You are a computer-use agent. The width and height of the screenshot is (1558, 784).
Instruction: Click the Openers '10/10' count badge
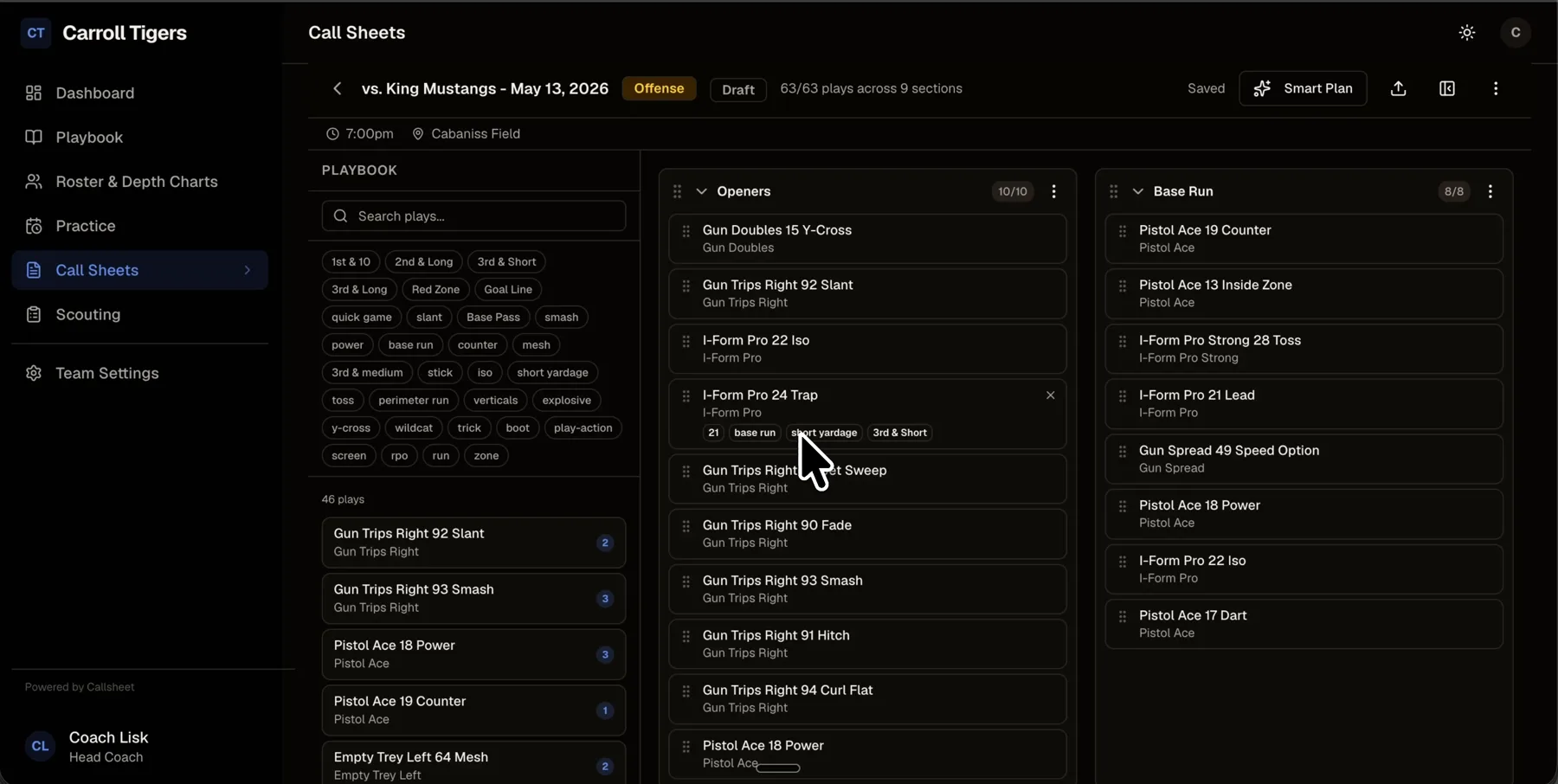coord(1012,191)
